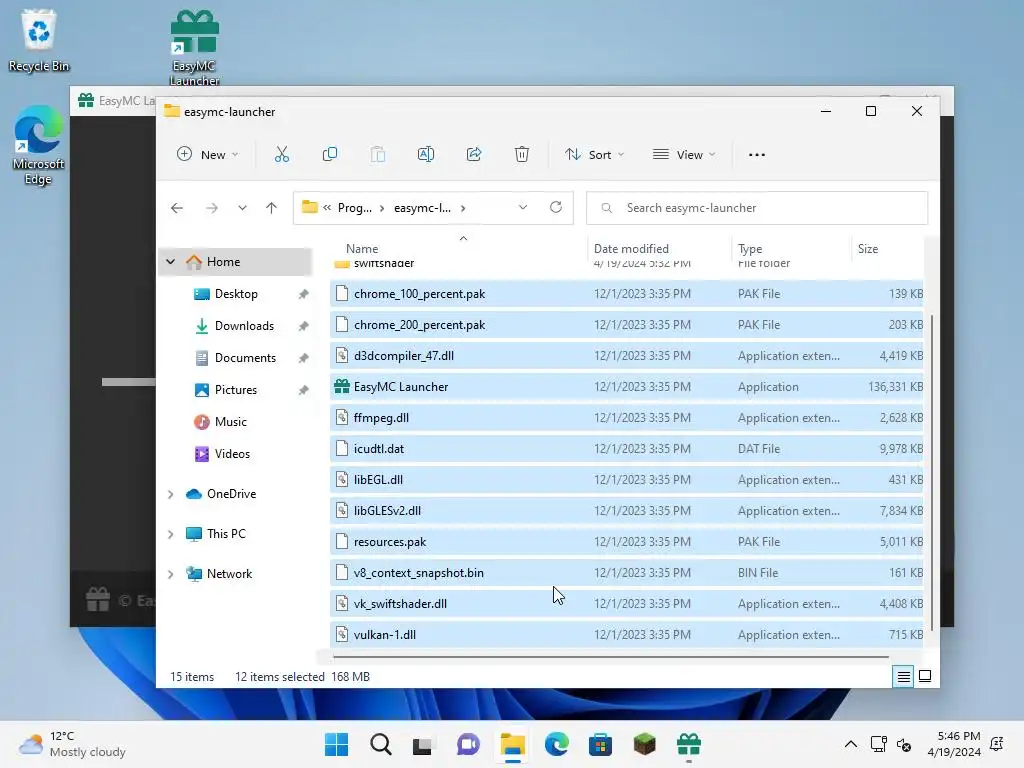Open Chat icon on taskbar
1024x768 pixels.
(x=468, y=744)
